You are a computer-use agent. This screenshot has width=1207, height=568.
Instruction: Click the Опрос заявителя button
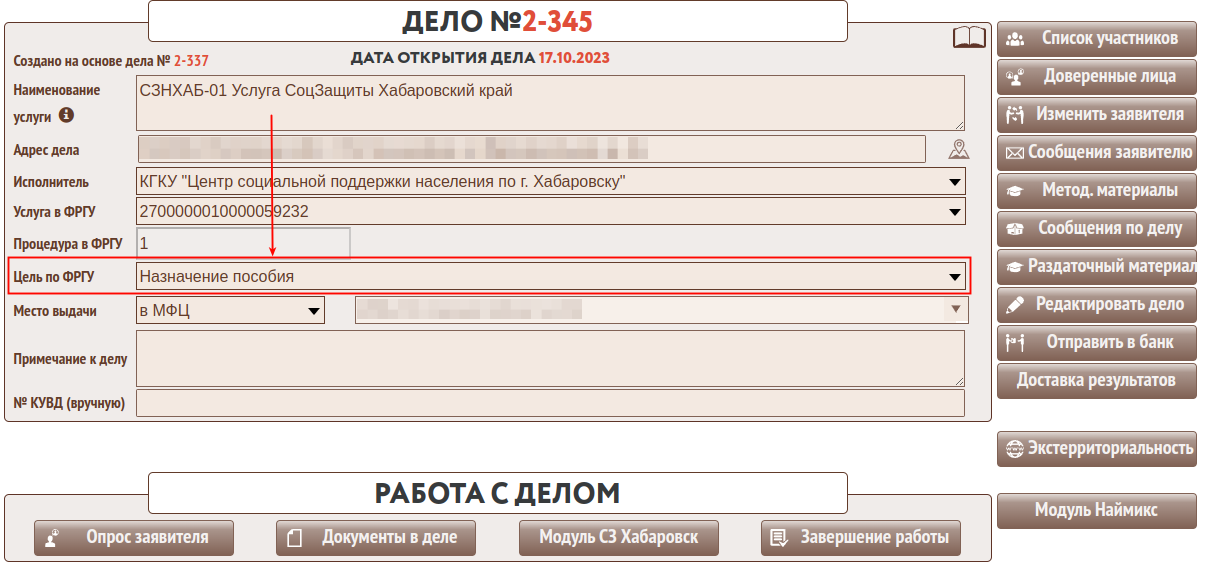click(x=134, y=538)
